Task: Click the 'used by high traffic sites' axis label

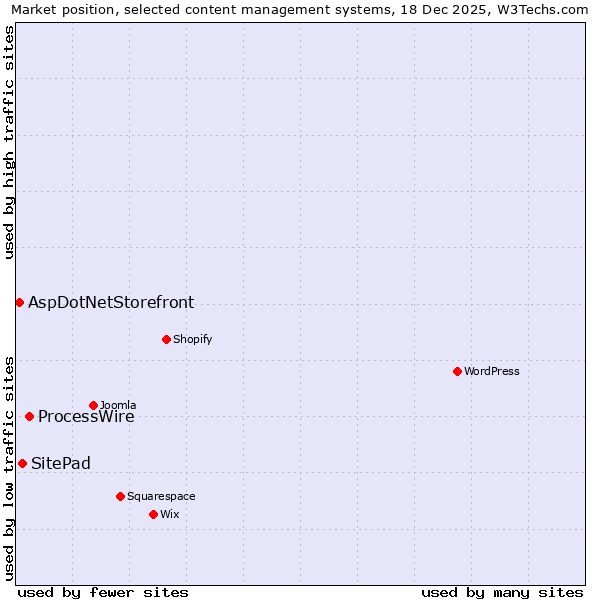Action: click(9, 142)
